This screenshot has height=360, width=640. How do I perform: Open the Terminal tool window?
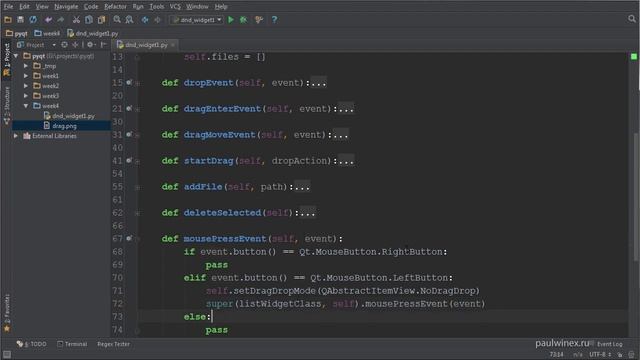point(72,344)
